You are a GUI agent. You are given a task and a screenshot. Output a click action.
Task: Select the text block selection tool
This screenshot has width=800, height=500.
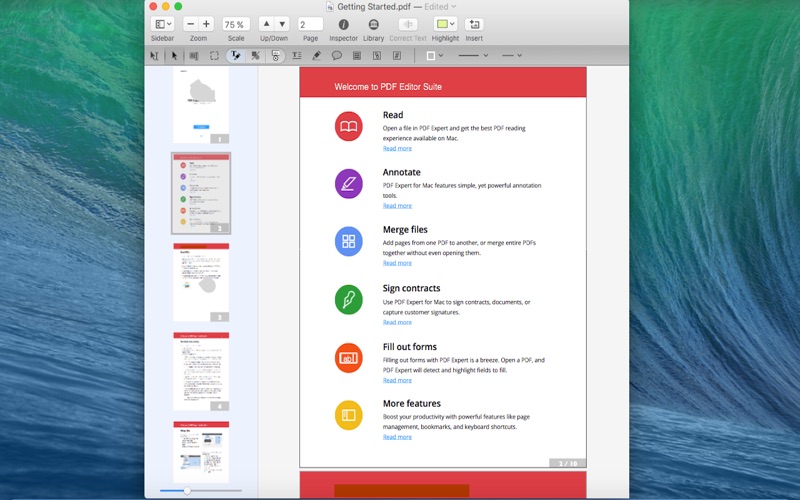(x=194, y=56)
